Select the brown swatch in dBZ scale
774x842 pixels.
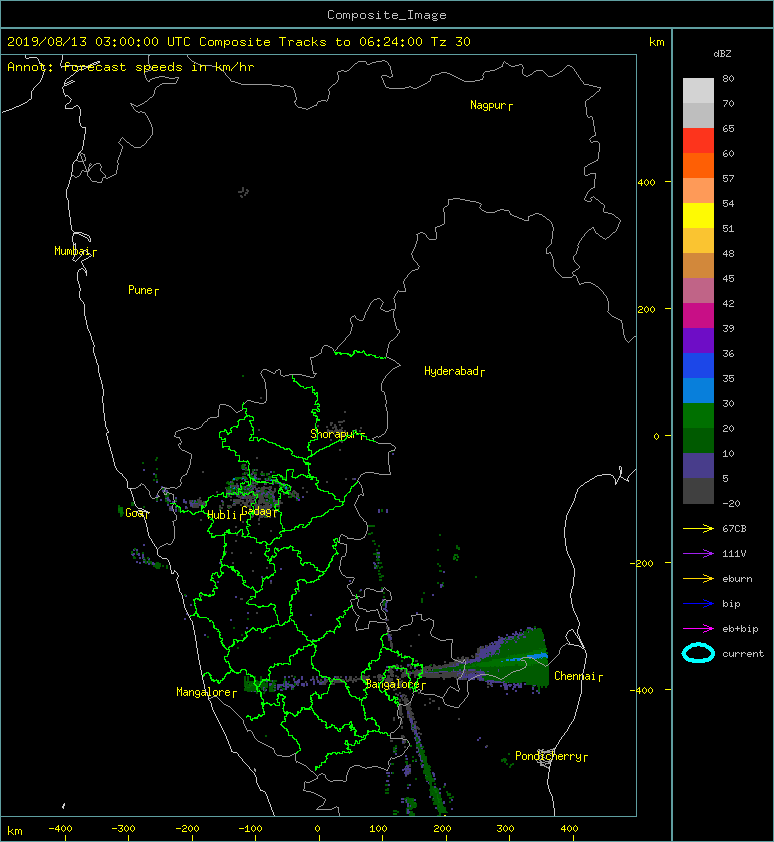(698, 265)
